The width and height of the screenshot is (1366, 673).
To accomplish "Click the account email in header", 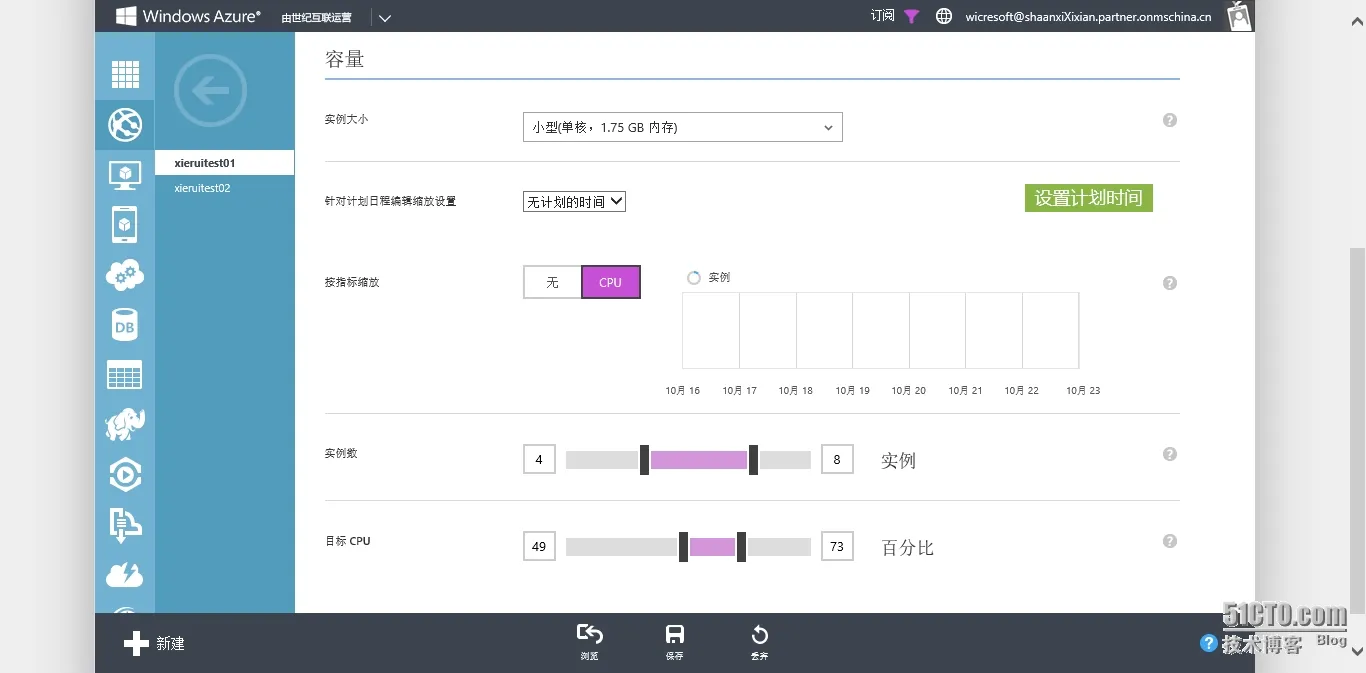I will (1088, 16).
